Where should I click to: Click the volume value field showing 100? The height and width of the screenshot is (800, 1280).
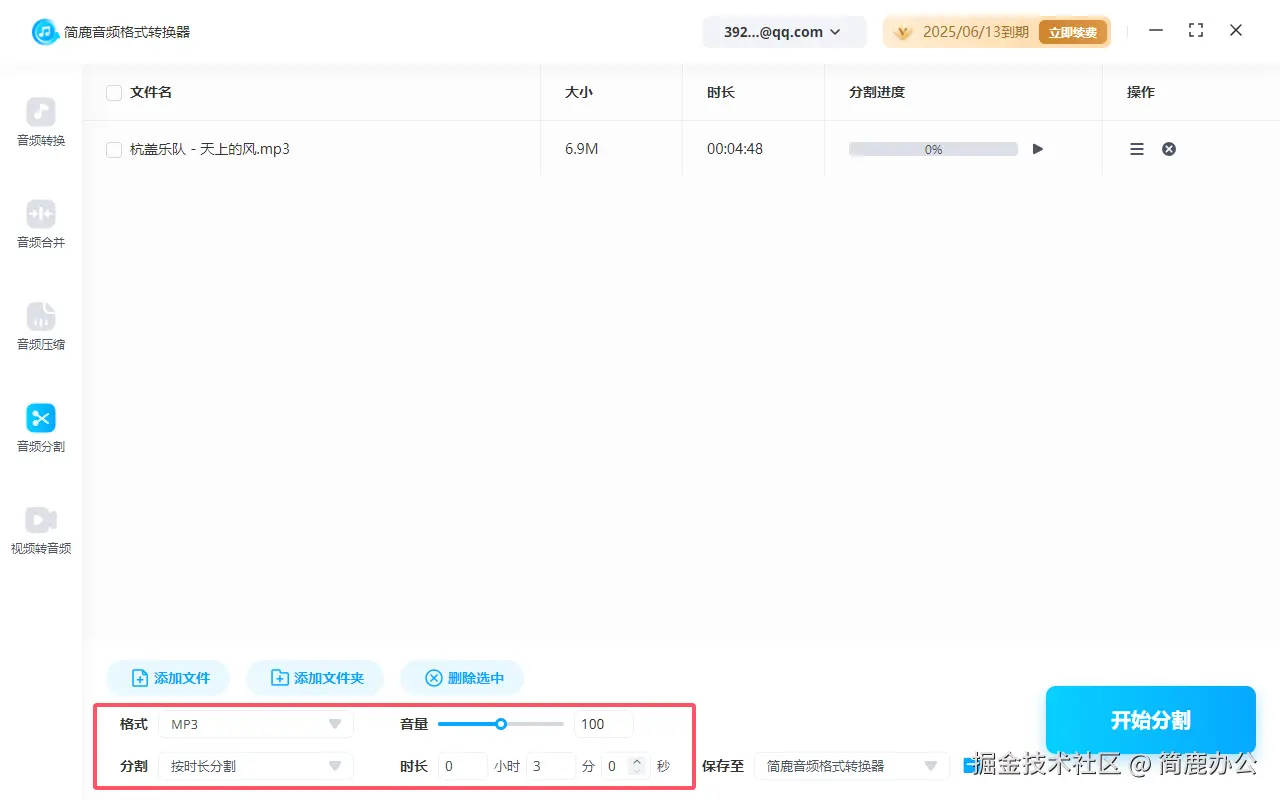(x=604, y=724)
